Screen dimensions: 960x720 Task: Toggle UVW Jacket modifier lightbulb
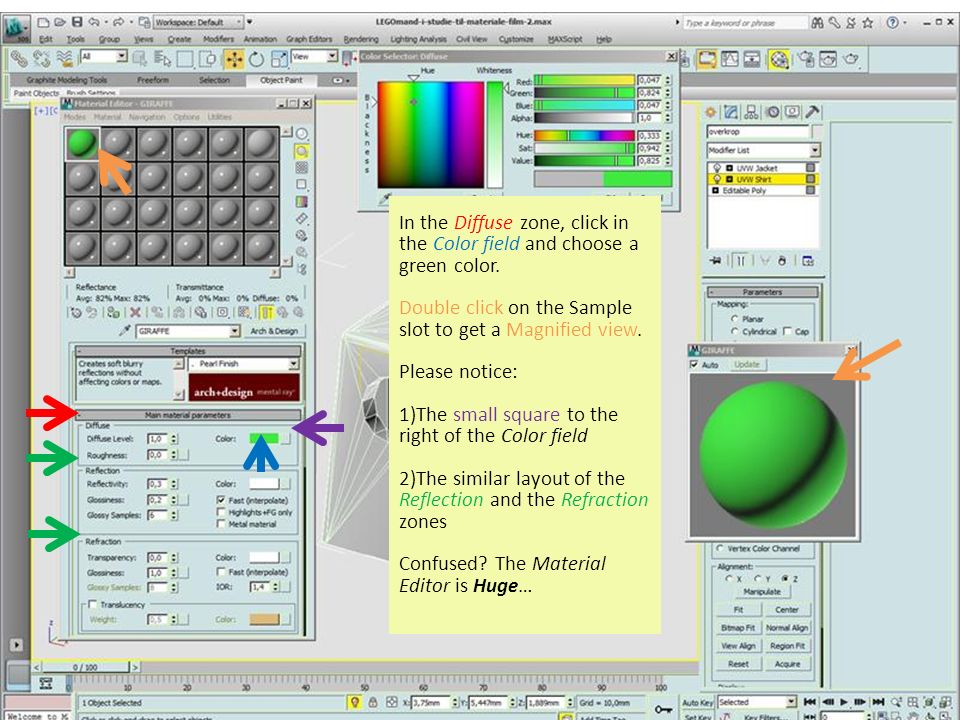717,168
